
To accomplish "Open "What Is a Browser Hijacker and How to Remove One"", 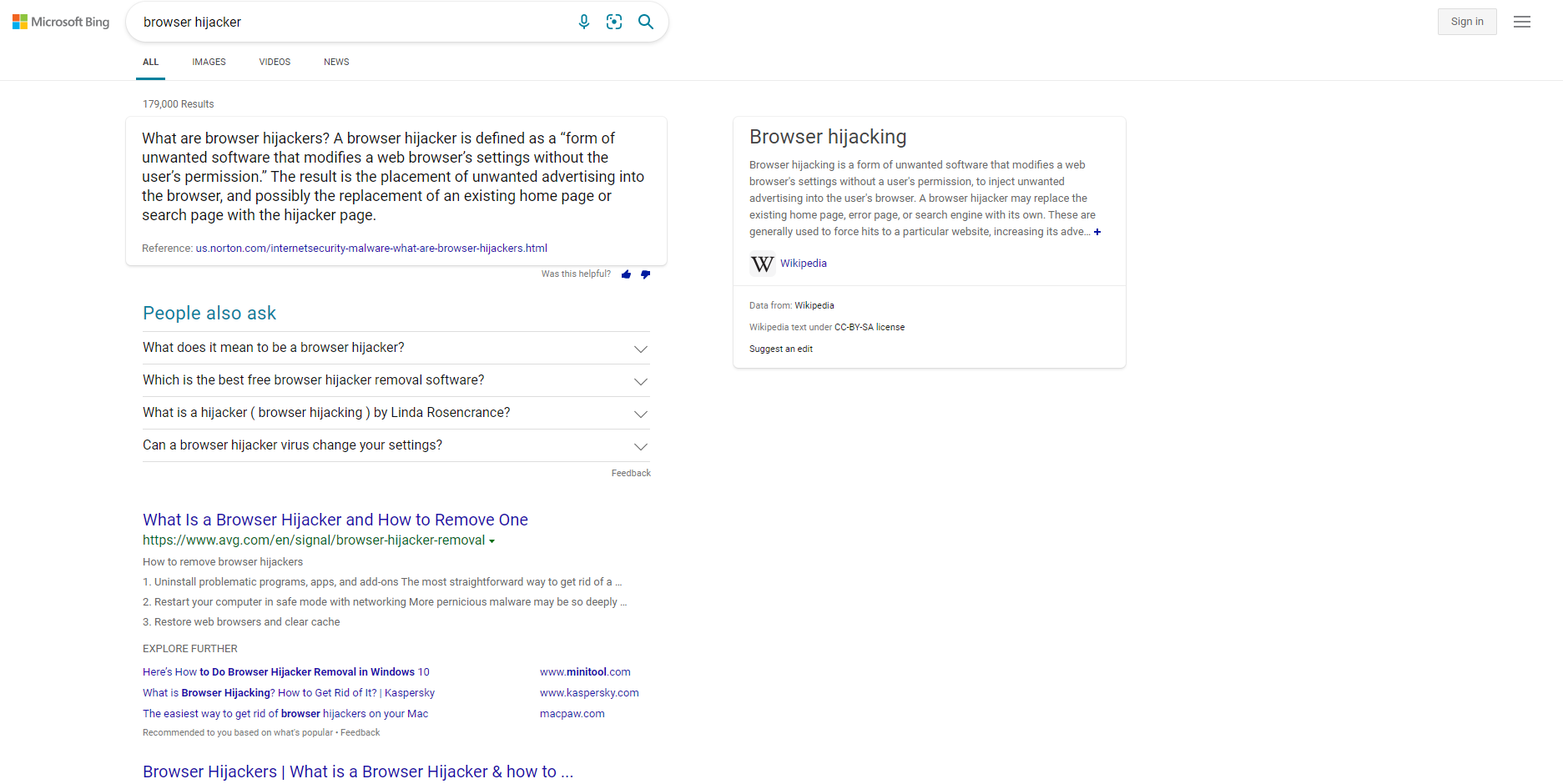I will point(335,520).
